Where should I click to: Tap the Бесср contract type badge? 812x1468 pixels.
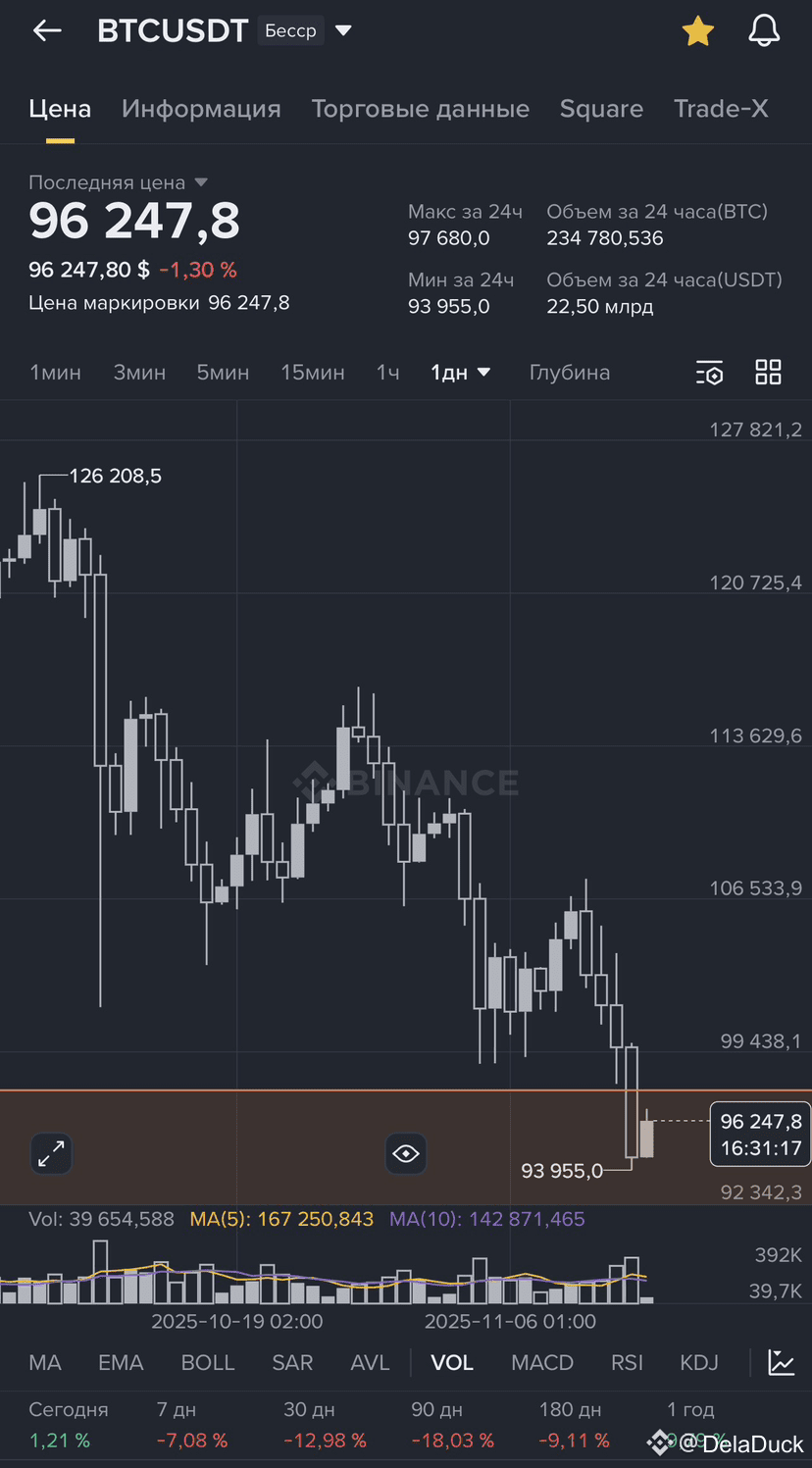(290, 30)
